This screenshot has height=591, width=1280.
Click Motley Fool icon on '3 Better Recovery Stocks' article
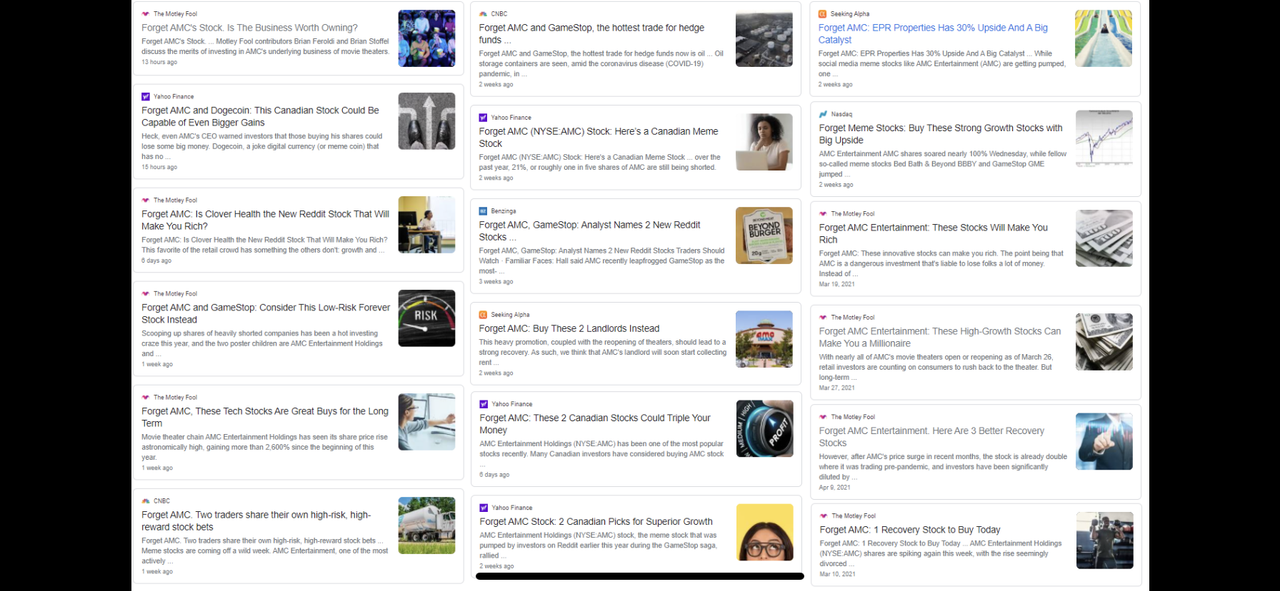[823, 417]
